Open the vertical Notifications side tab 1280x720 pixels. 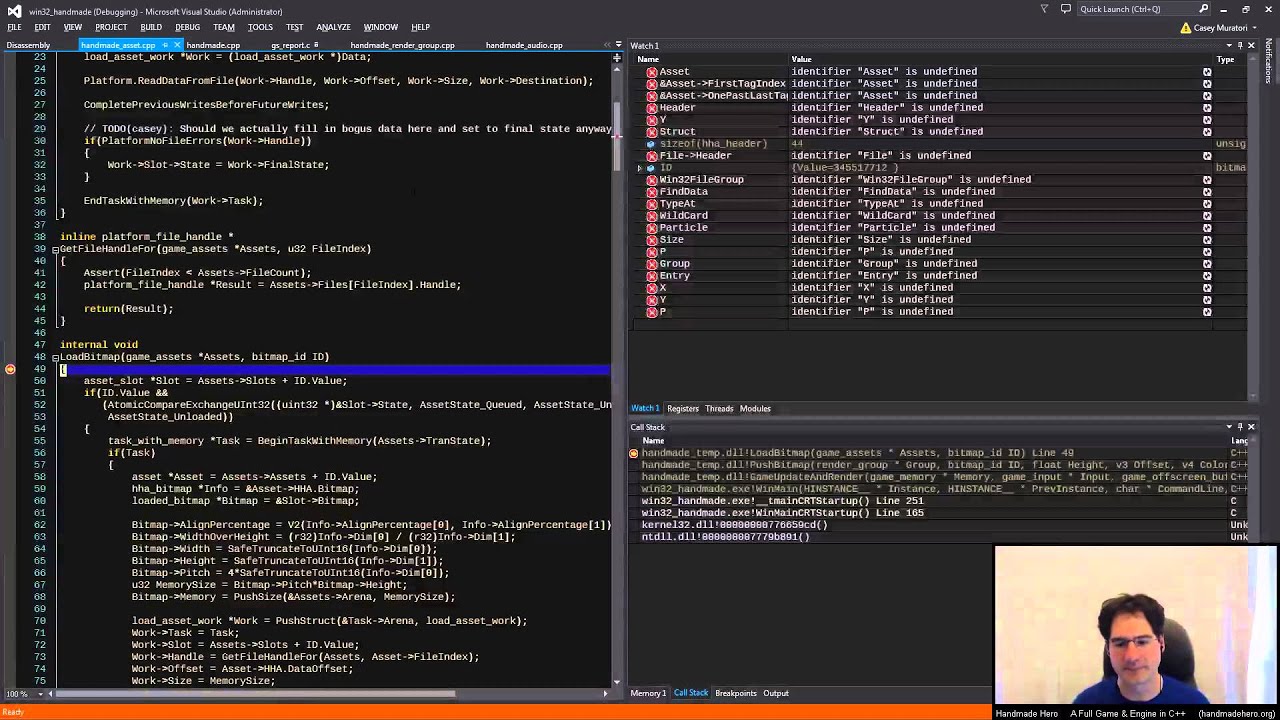tap(1270, 60)
